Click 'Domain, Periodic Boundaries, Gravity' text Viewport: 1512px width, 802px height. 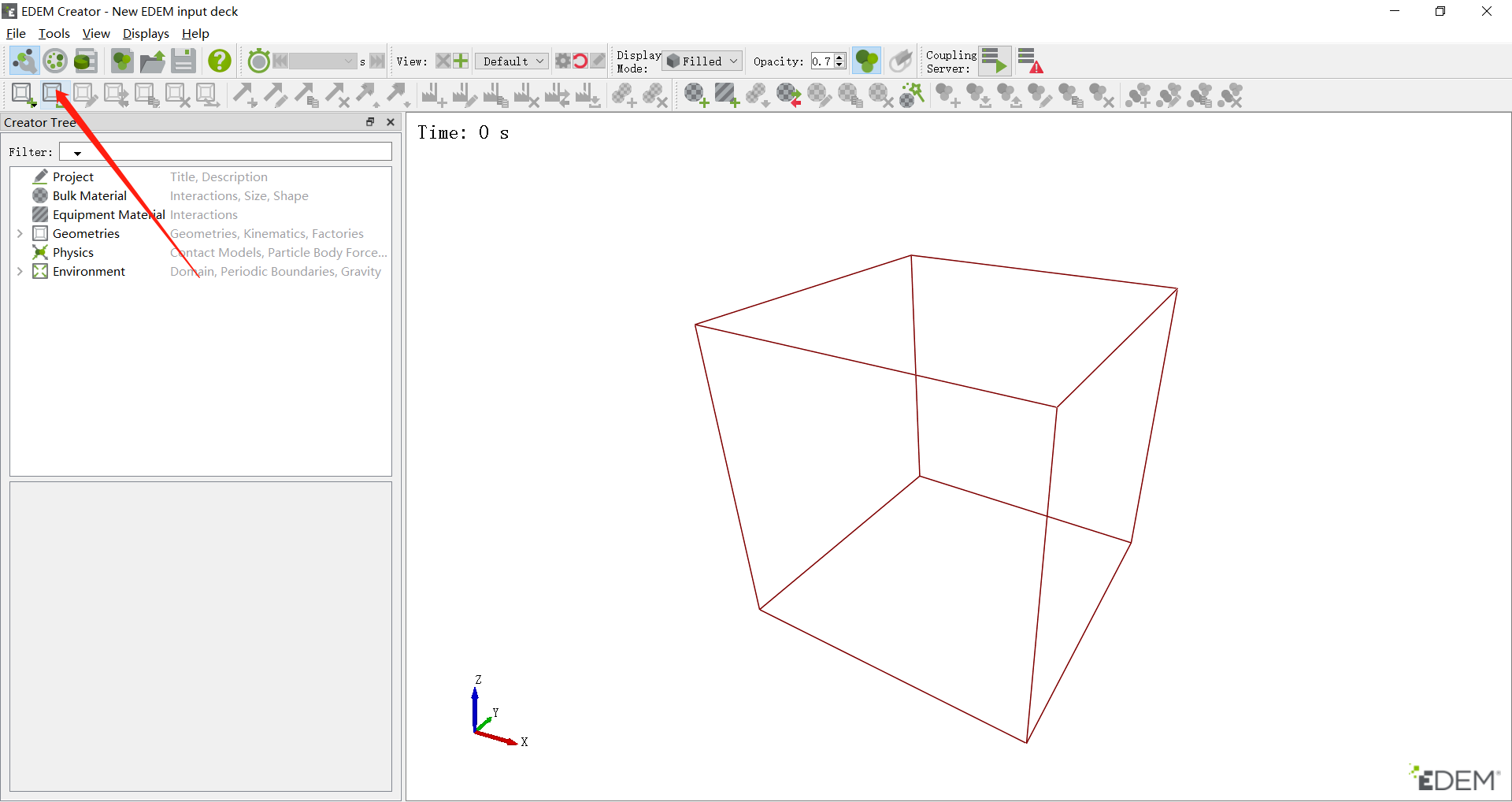tap(276, 271)
